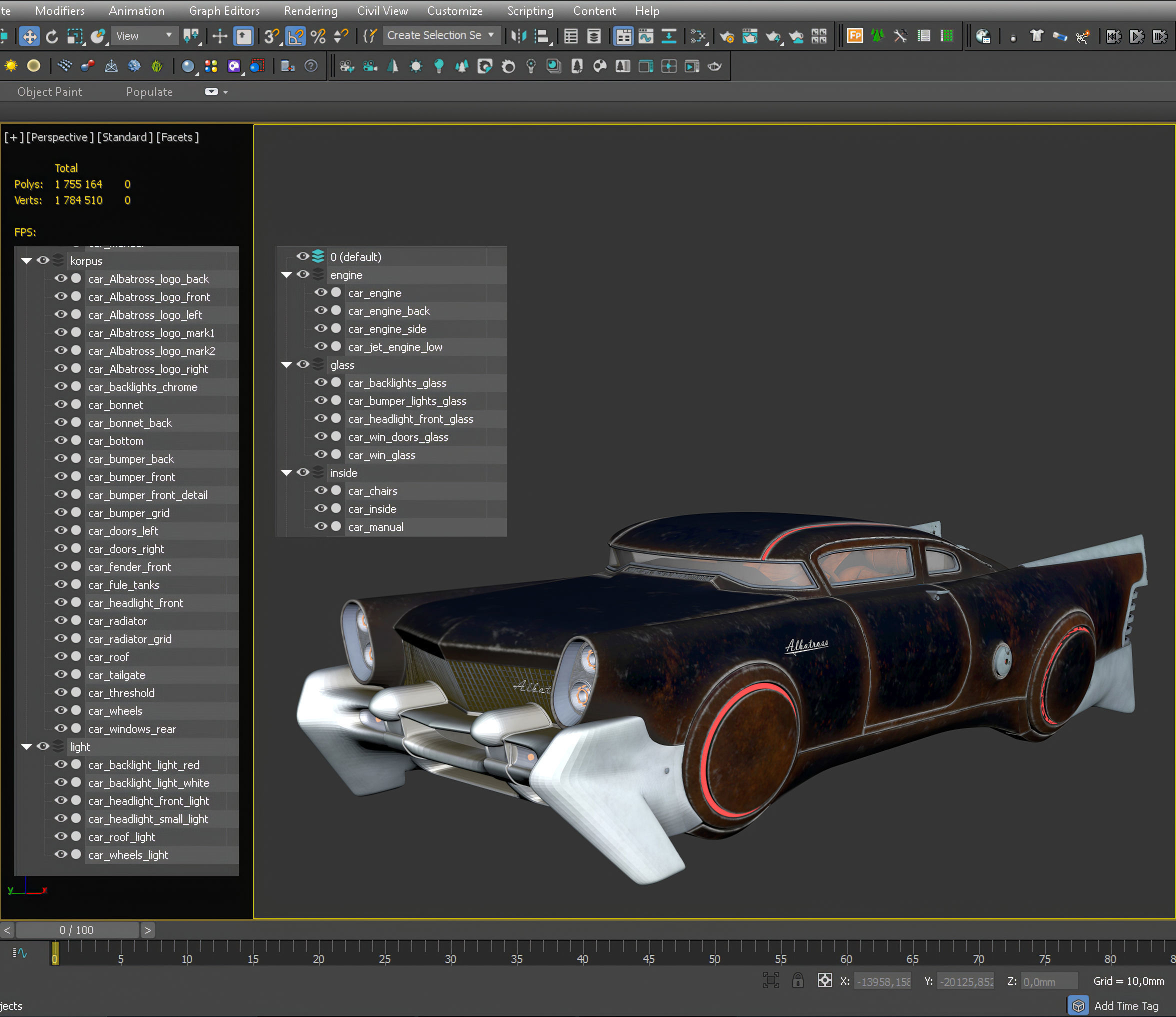Open Create Selection Set dropdown
Image resolution: width=1176 pixels, height=1017 pixels.
[441, 36]
